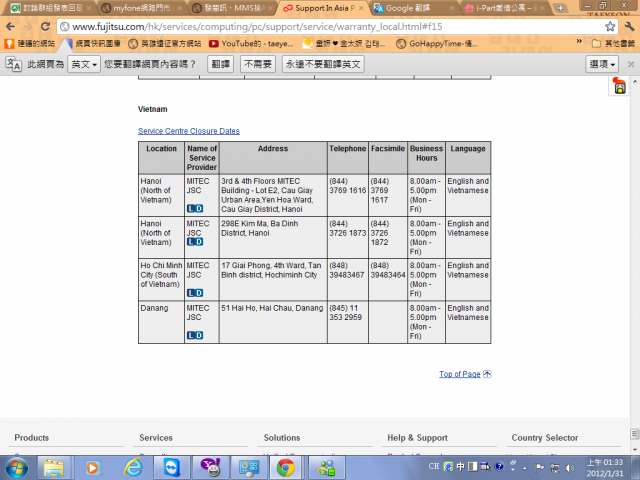The width and height of the screenshot is (640, 480).
Task: Show more bookmarks via the chevron
Action: [x=579, y=42]
